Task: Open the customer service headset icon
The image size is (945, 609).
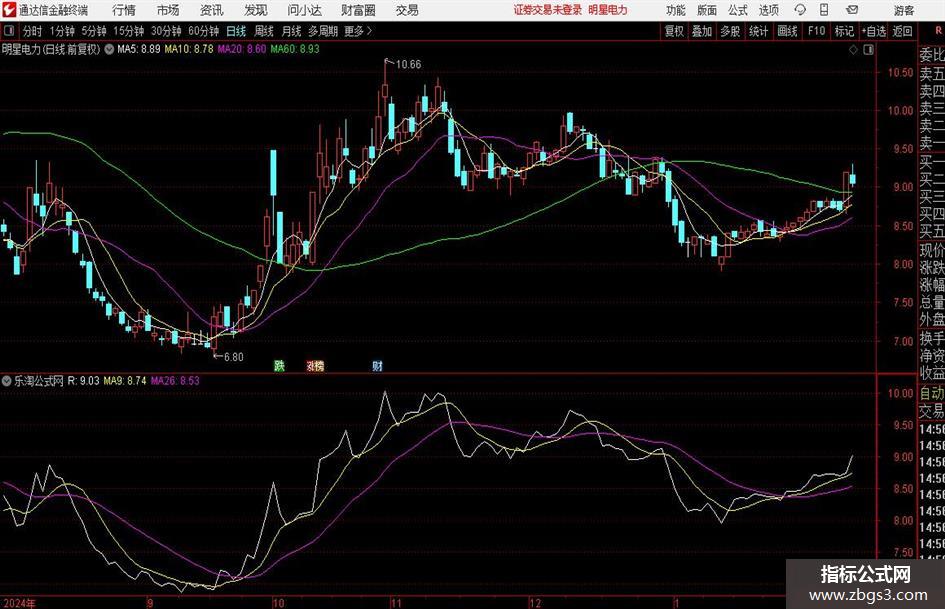Action: click(800, 10)
